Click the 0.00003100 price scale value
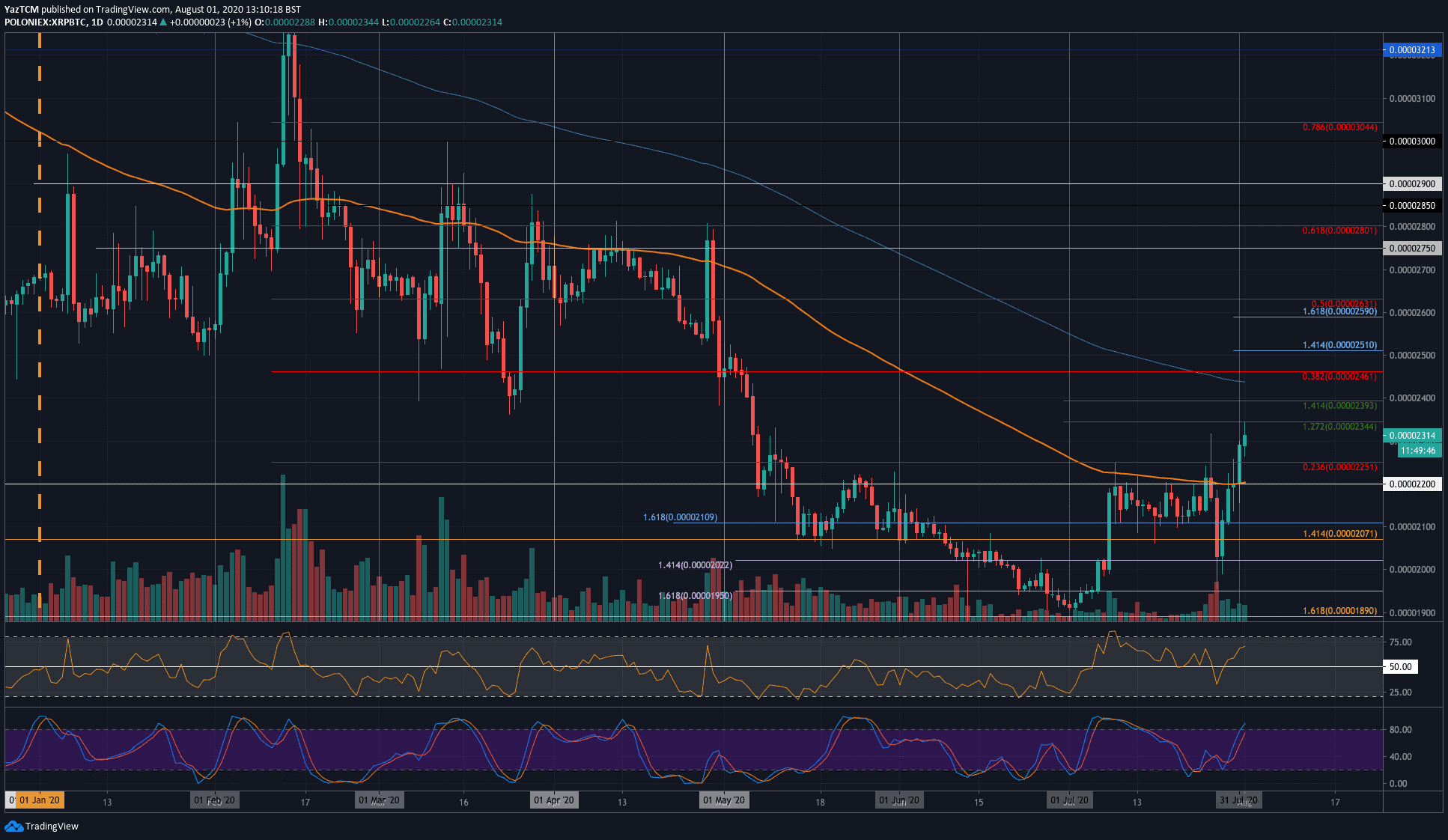 tap(1412, 99)
